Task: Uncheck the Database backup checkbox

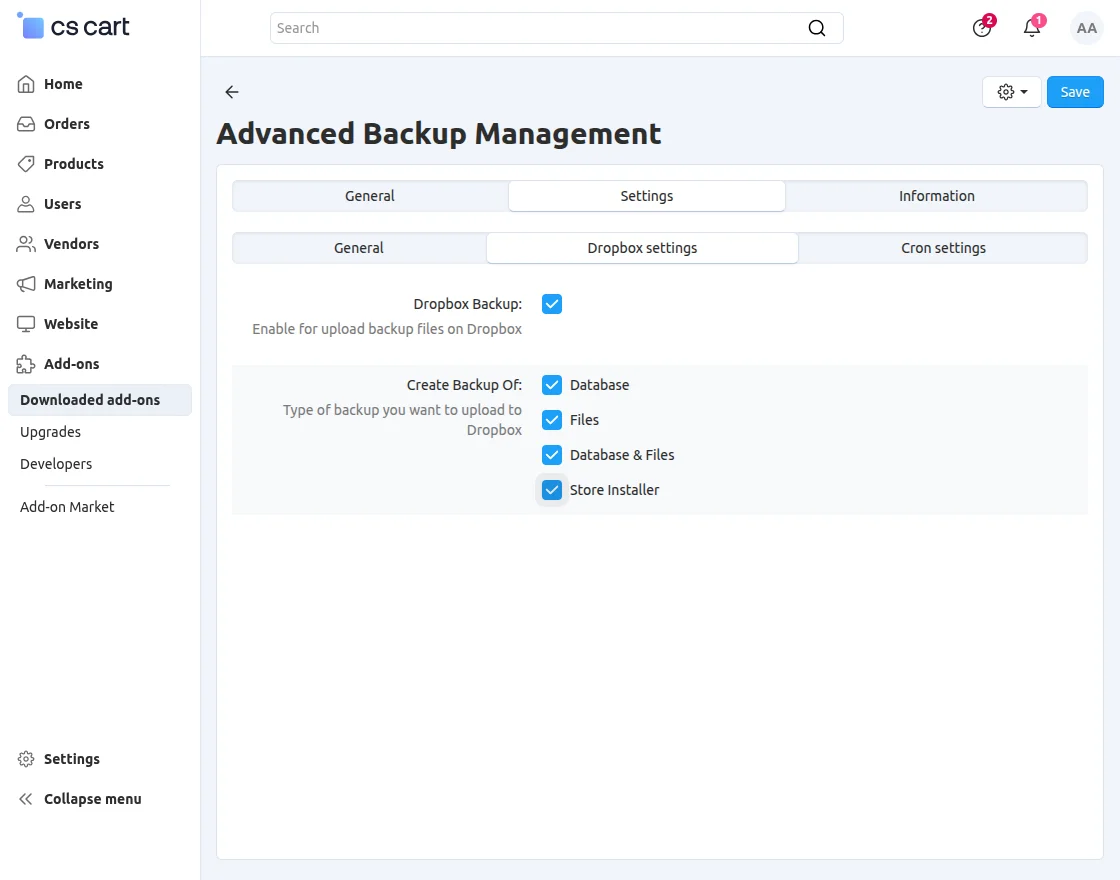Action: coord(551,385)
